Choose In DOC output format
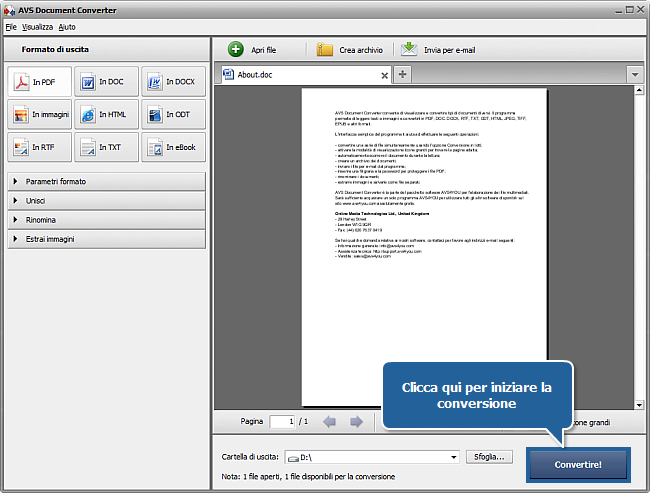Viewport: 650px width, 493px height. point(106,81)
